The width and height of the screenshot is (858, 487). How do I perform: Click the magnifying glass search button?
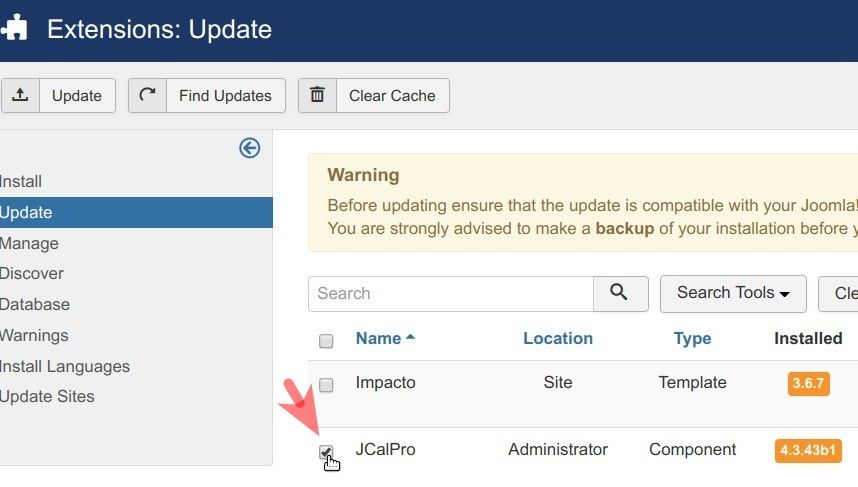pyautogui.click(x=621, y=294)
